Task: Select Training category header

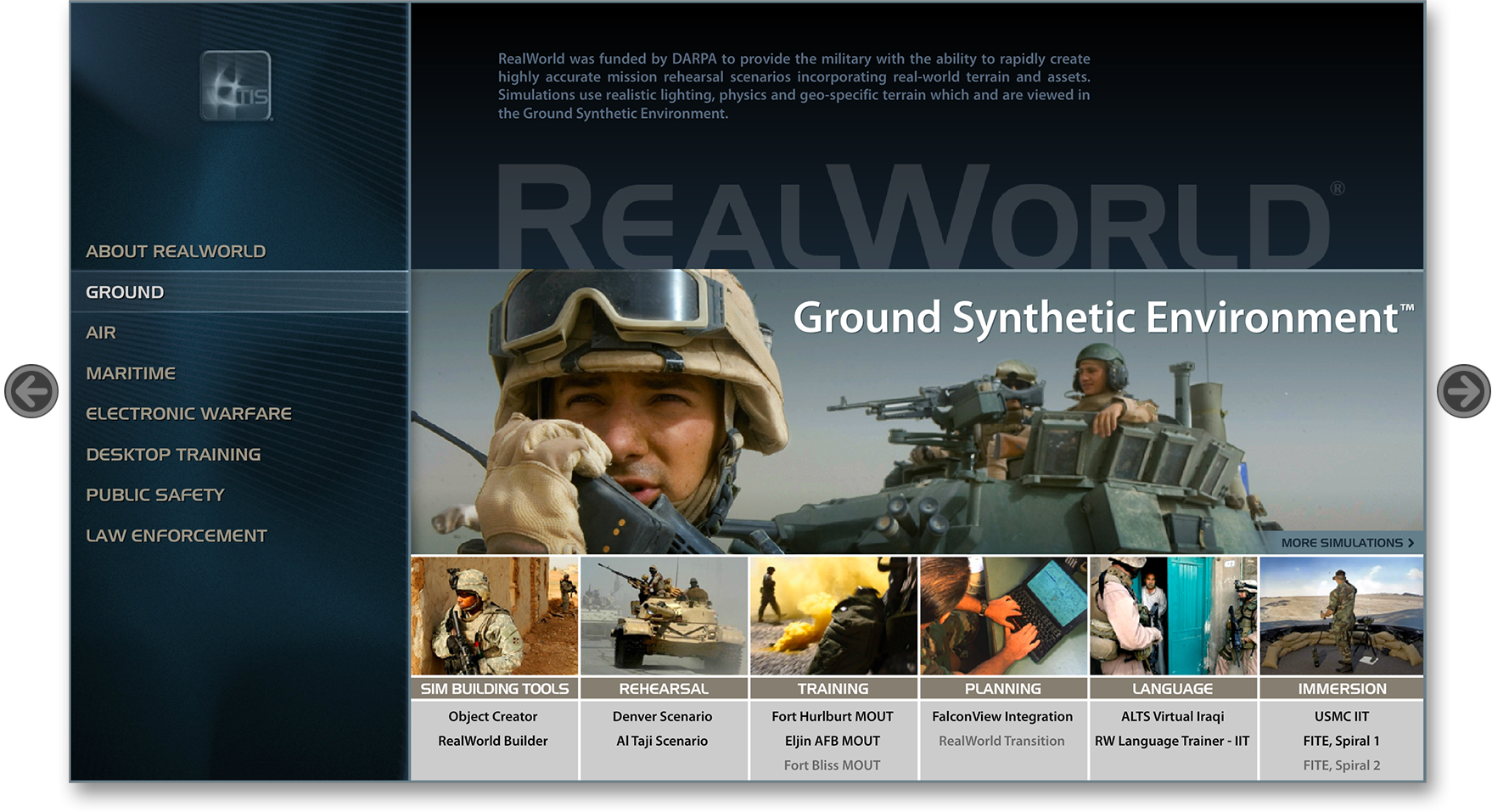Action: (x=833, y=689)
